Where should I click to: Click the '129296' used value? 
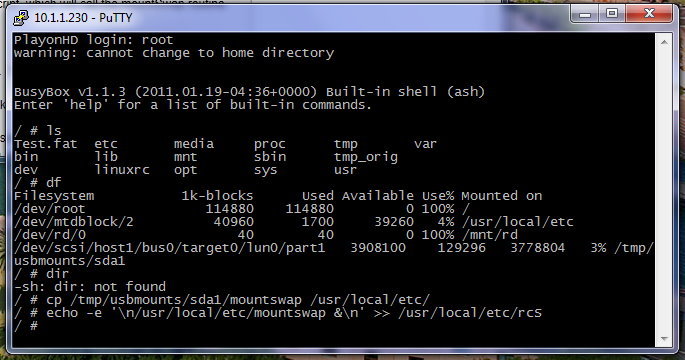462,248
